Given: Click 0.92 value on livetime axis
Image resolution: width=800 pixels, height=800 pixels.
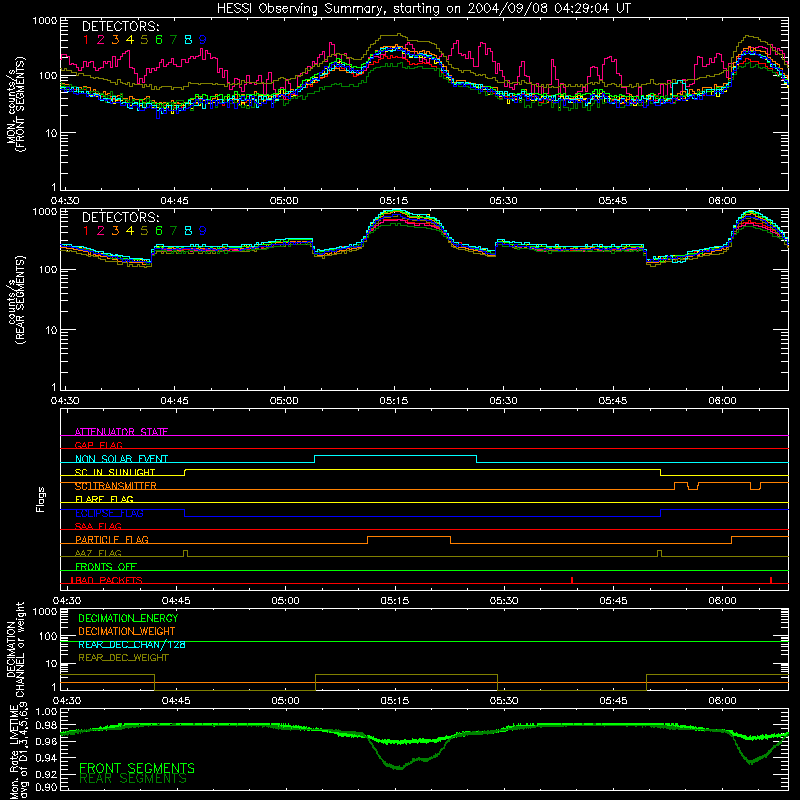Looking at the screenshot, I should 46,774.
